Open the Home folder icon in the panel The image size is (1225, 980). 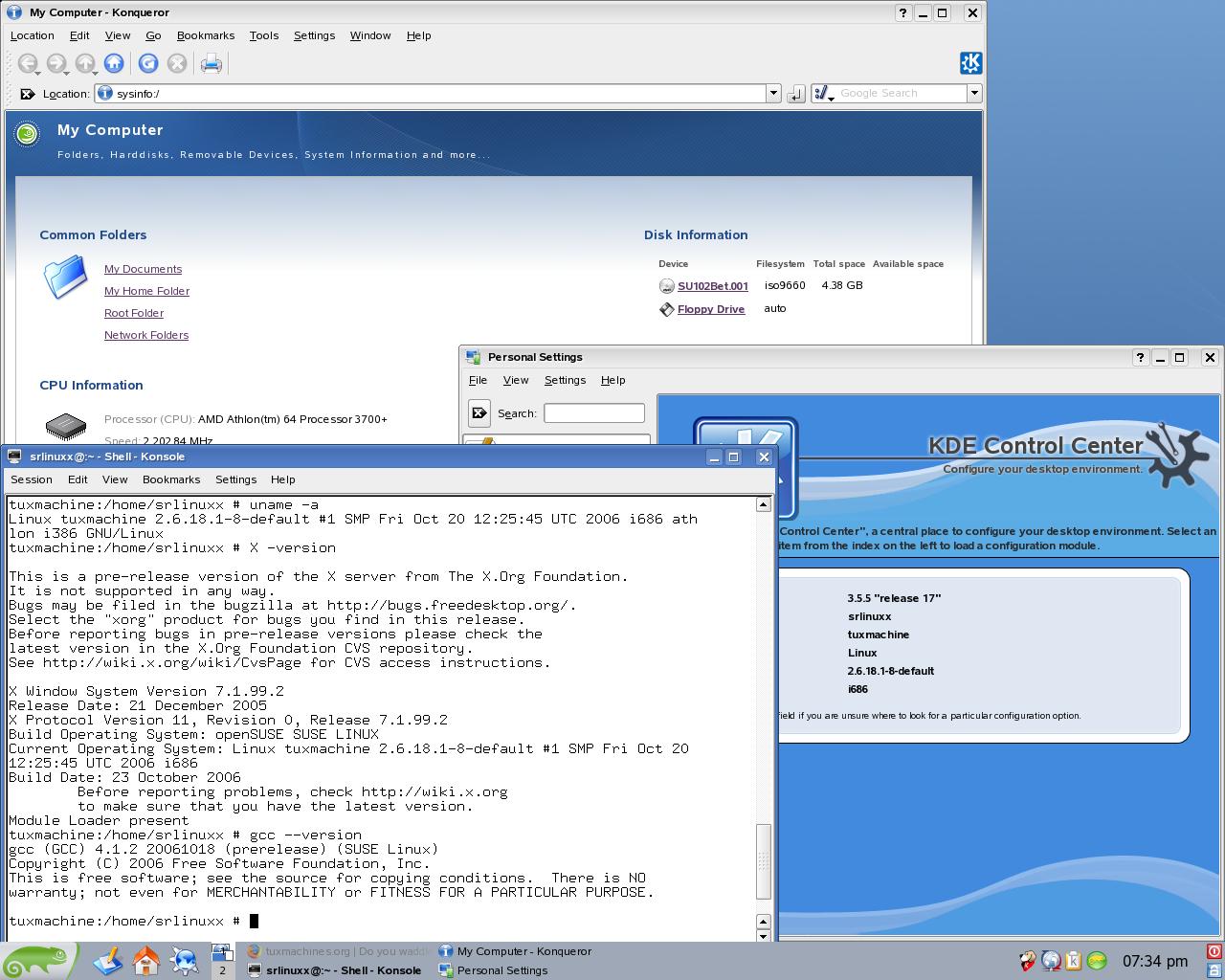(145, 960)
